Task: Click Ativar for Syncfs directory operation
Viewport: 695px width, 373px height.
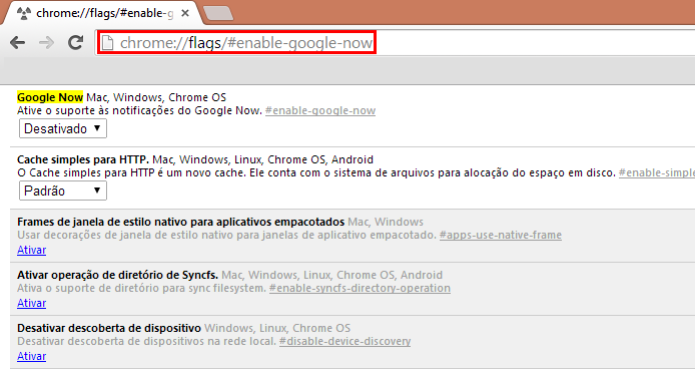Action: pyautogui.click(x=31, y=303)
